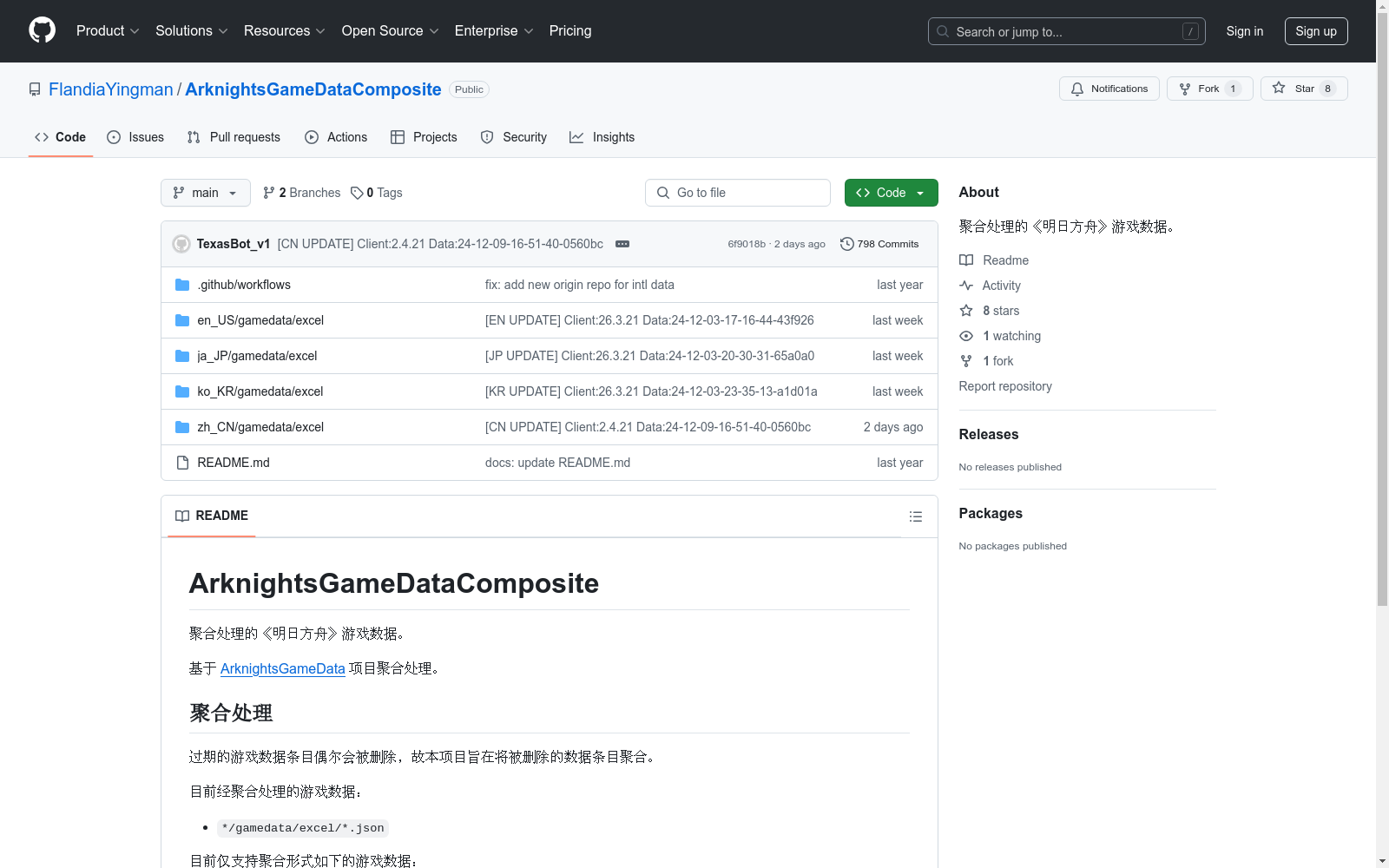This screenshot has width=1389, height=868.
Task: Expand the Resources menu
Action: 285,31
